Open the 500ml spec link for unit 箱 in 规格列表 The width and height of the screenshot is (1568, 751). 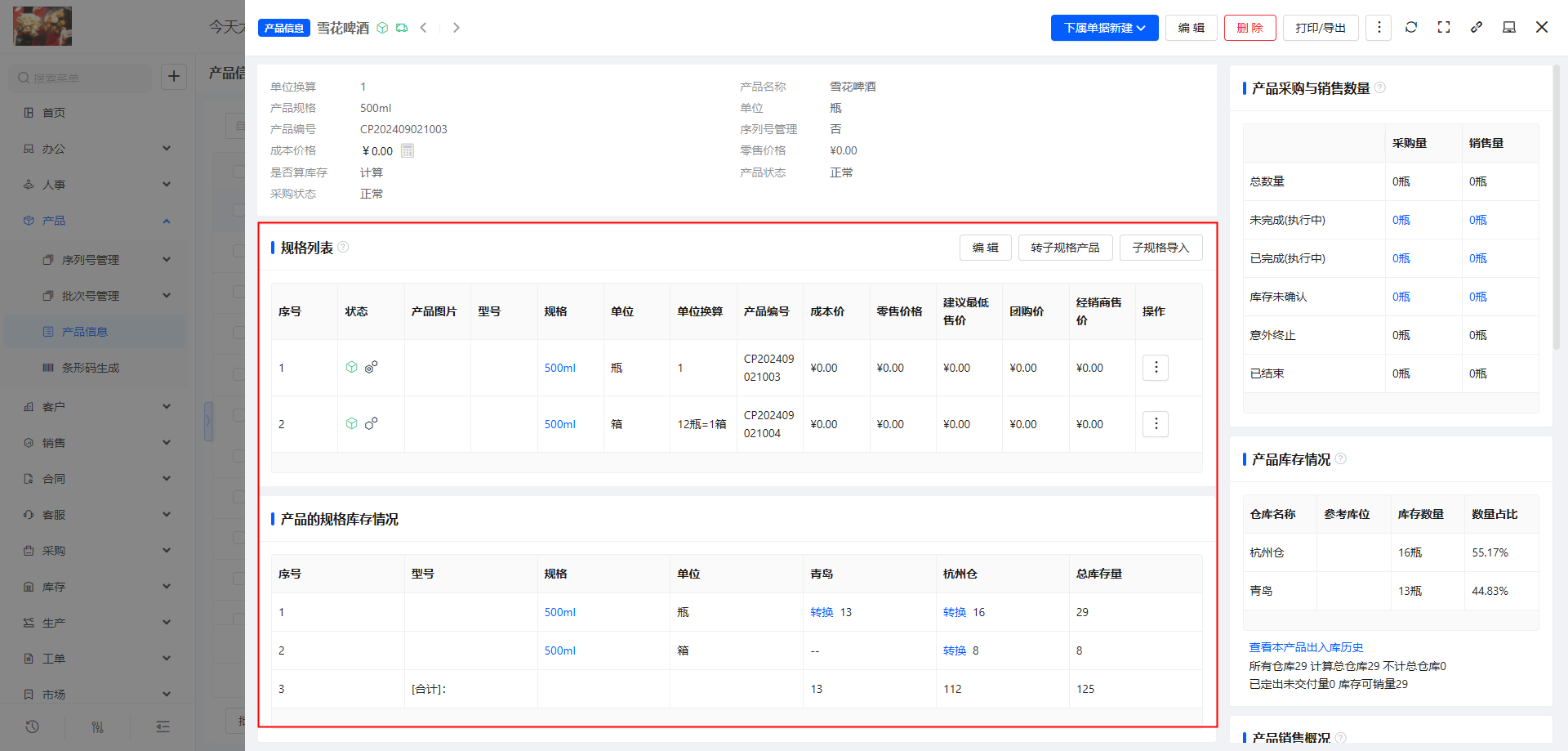pyautogui.click(x=560, y=424)
